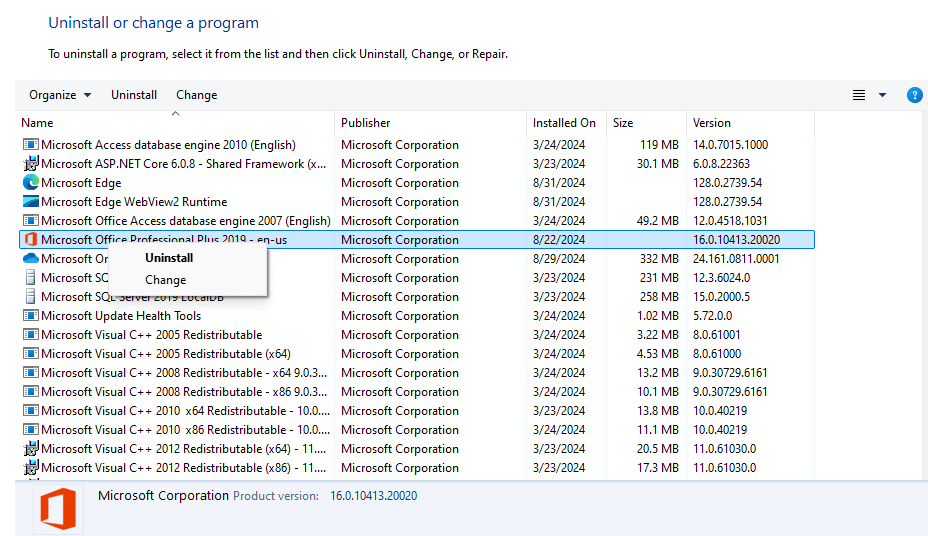Sort by the Installed On column header
The width and height of the screenshot is (928, 536).
click(564, 122)
